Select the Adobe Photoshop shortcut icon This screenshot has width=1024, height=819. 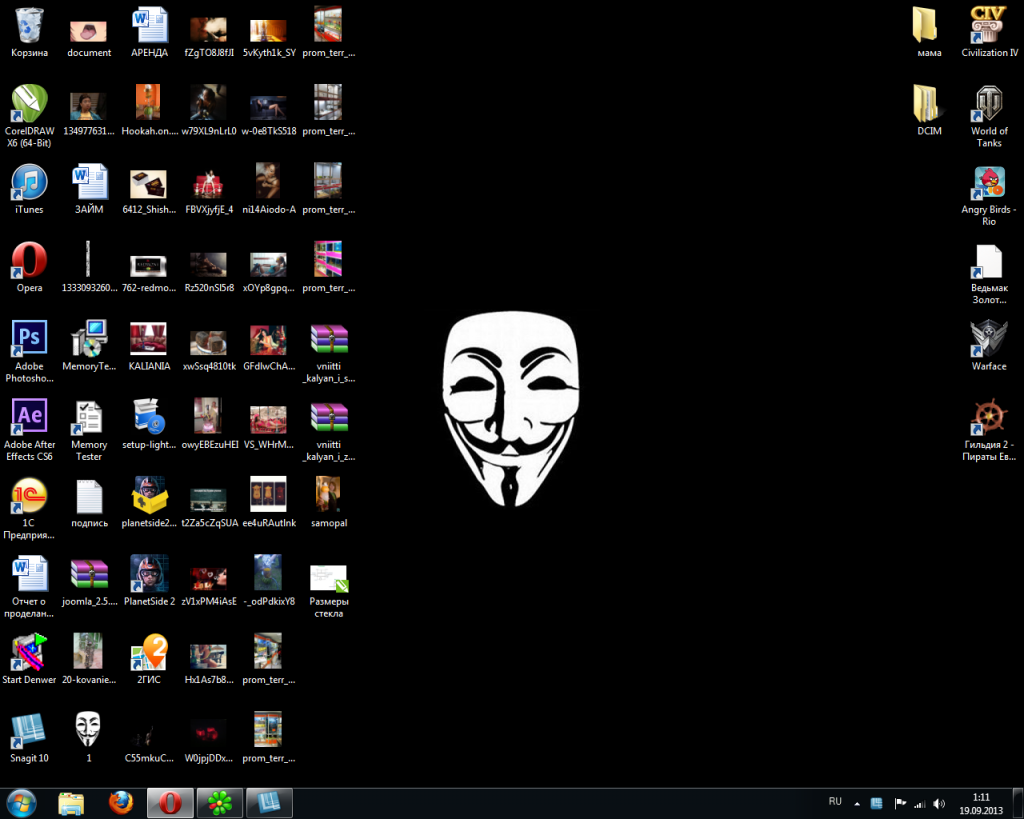pos(29,339)
